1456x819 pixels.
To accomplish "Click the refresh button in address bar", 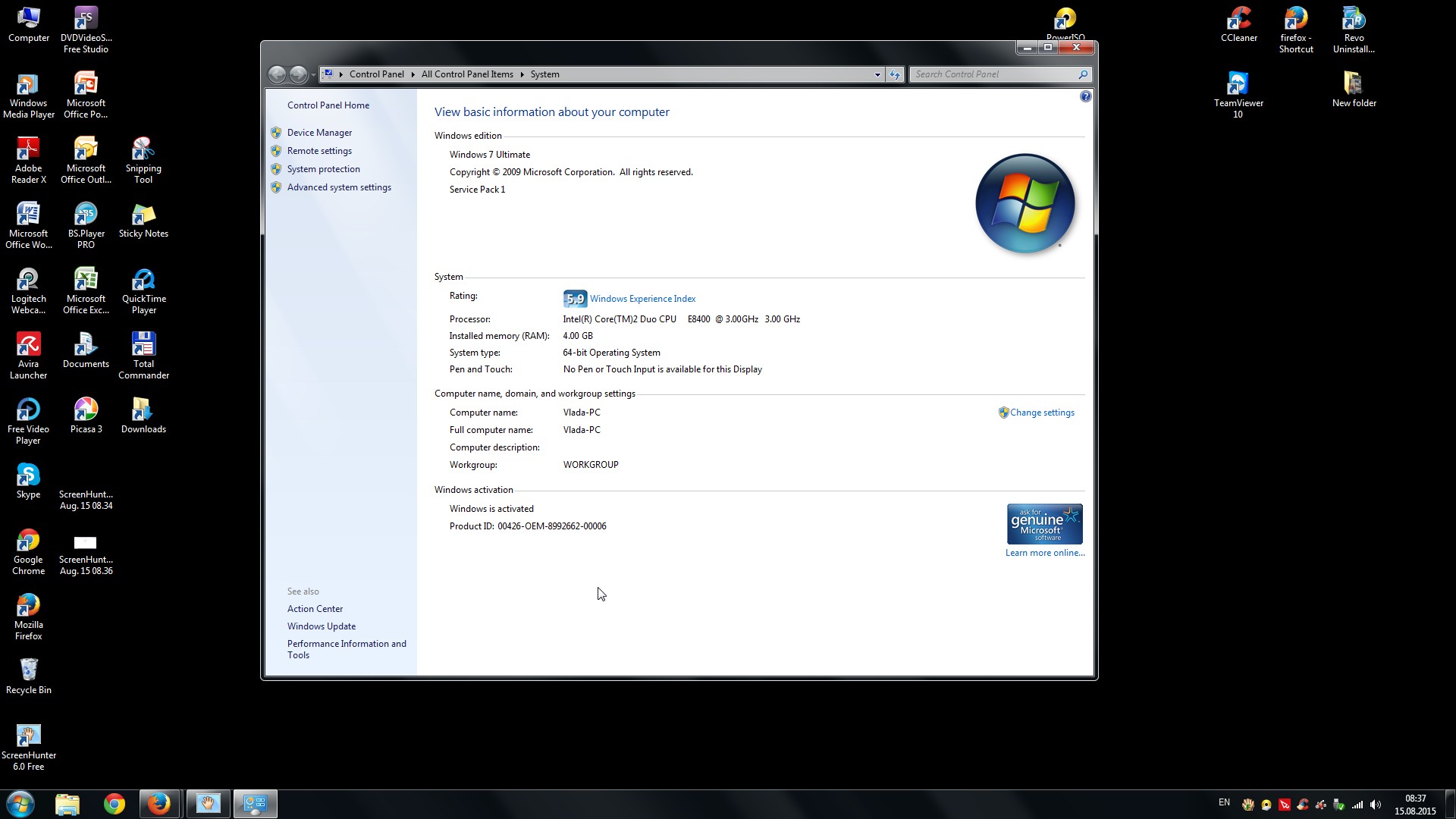I will click(x=895, y=74).
